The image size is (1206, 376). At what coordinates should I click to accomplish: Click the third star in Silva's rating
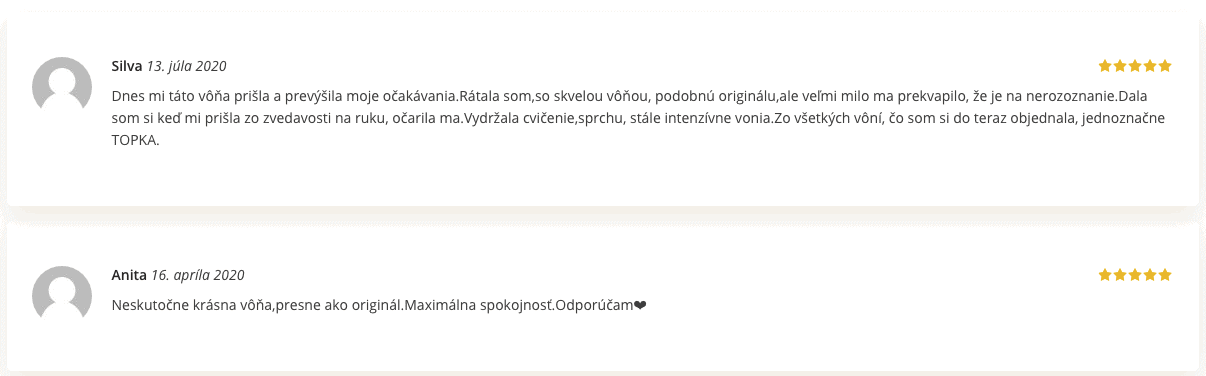click(x=1135, y=66)
